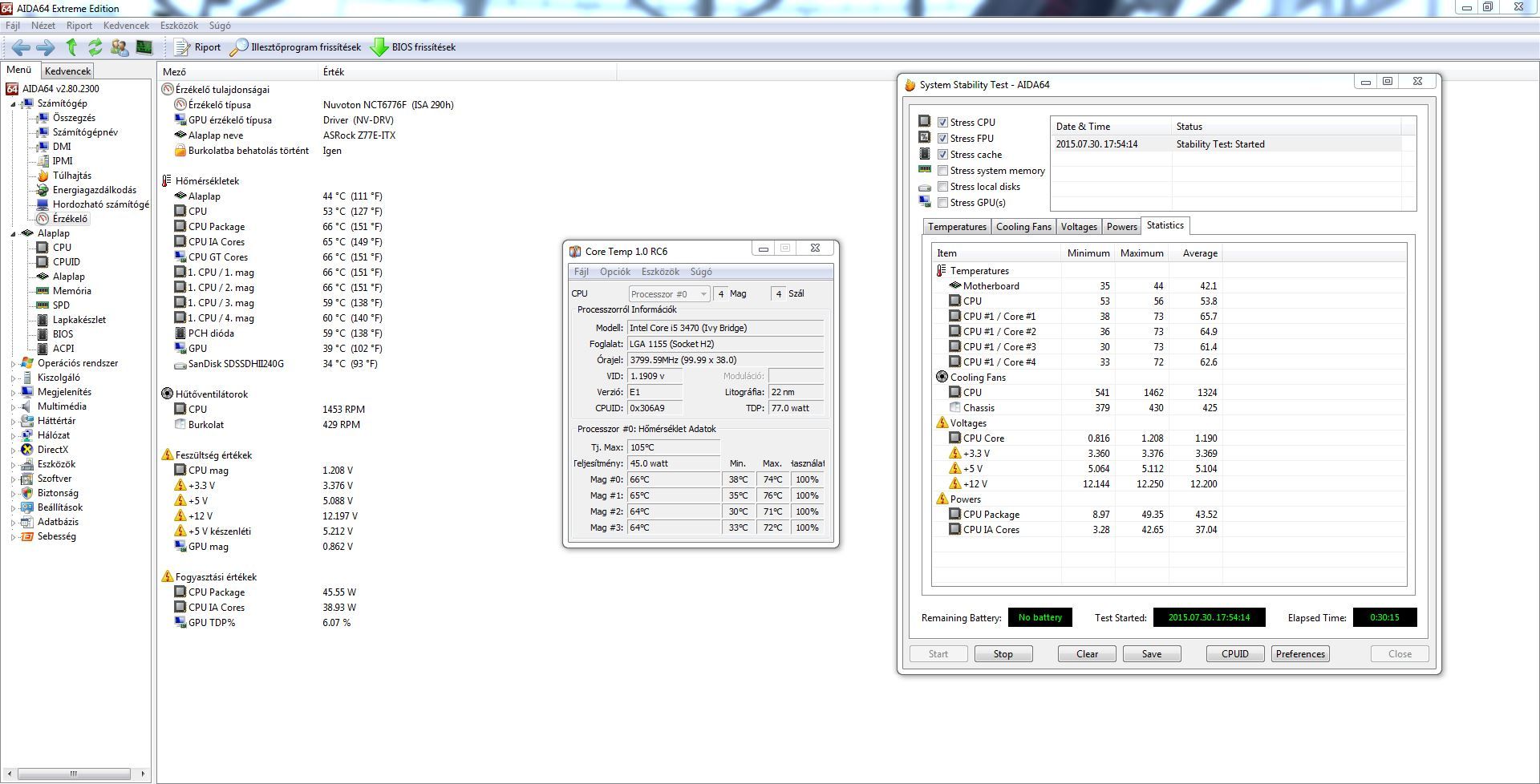1540x784 pixels.
Task: Click Illesztőprogram frissítések toolbar item
Action: pyautogui.click(x=295, y=47)
